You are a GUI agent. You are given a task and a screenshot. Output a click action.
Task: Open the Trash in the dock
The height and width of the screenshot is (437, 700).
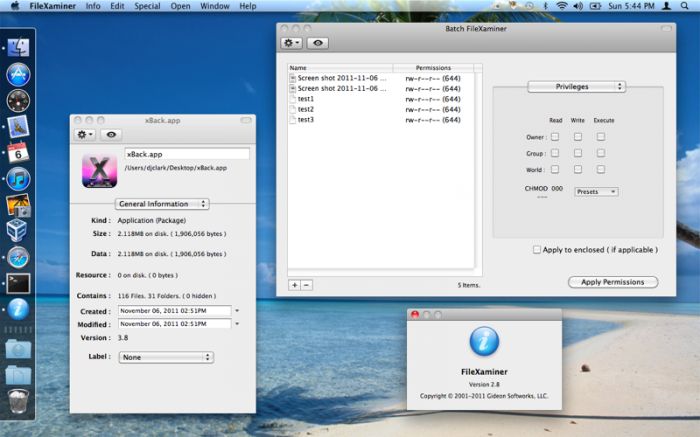point(18,401)
